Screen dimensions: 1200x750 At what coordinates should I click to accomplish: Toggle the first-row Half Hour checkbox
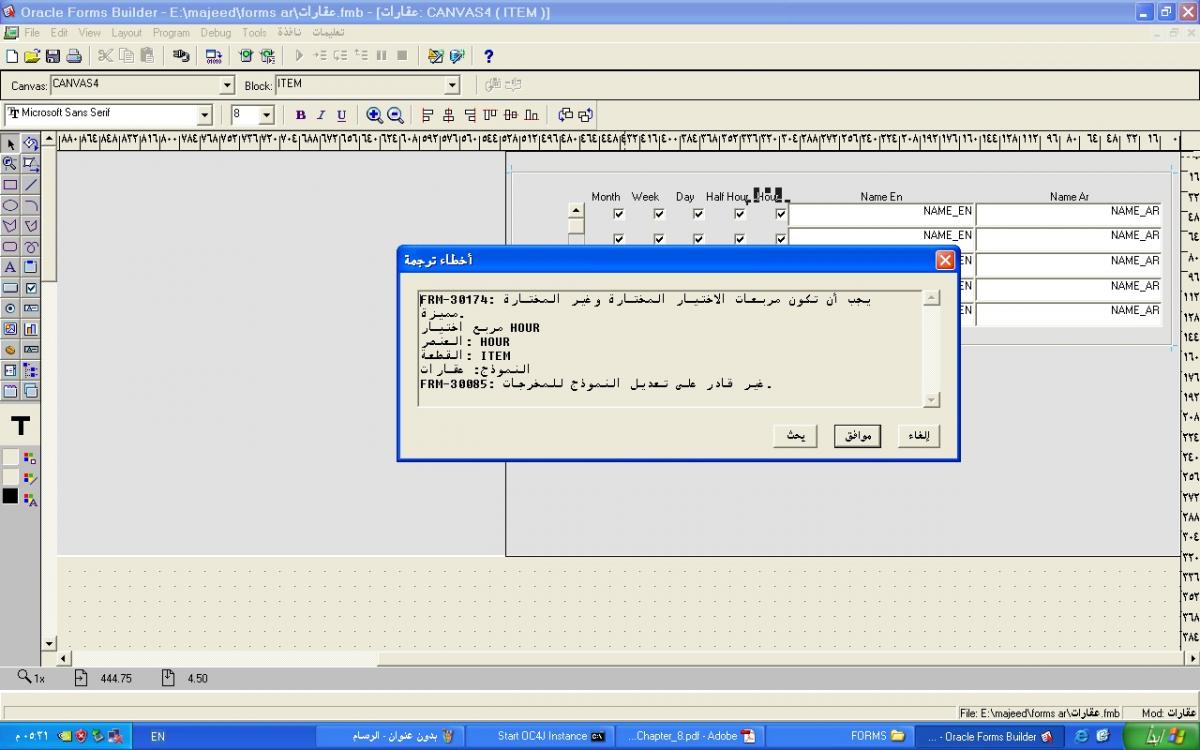pos(739,213)
